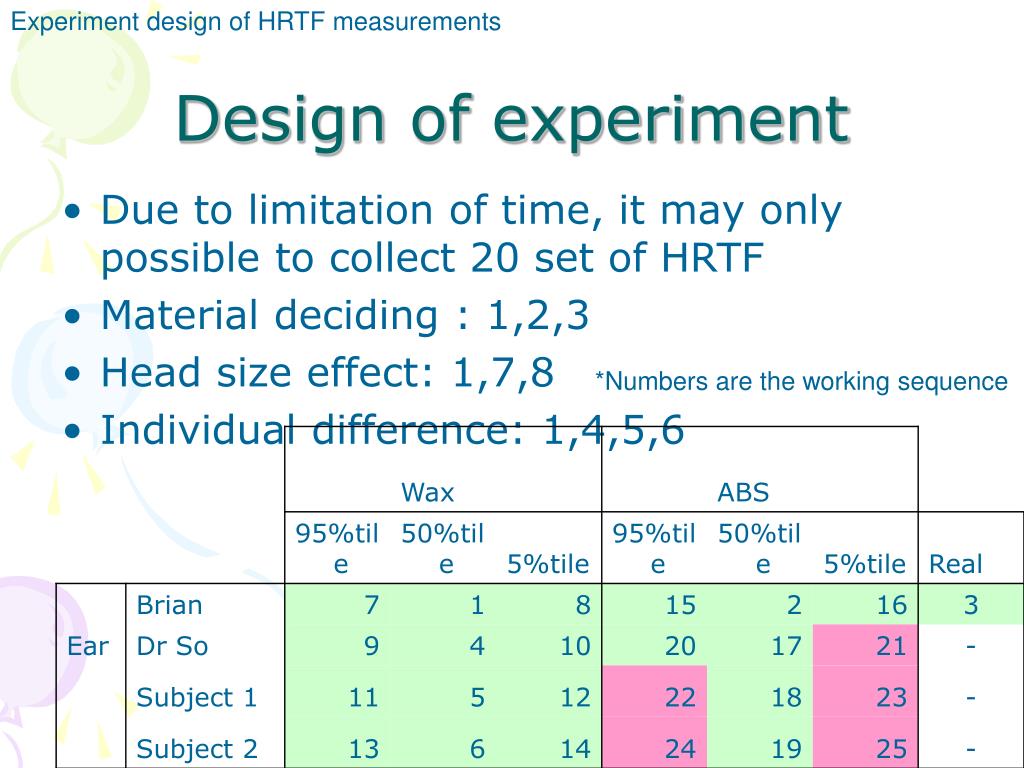Click the "Subject 2" row label
This screenshot has height=768, width=1024.
click(197, 749)
